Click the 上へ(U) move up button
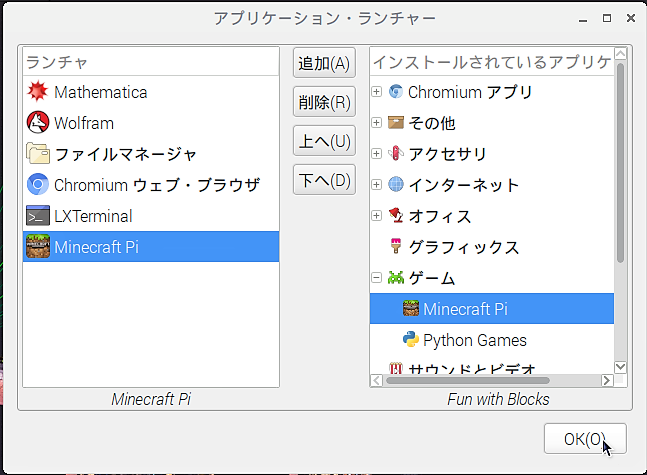Screen dimensions: 647x475 325,140
